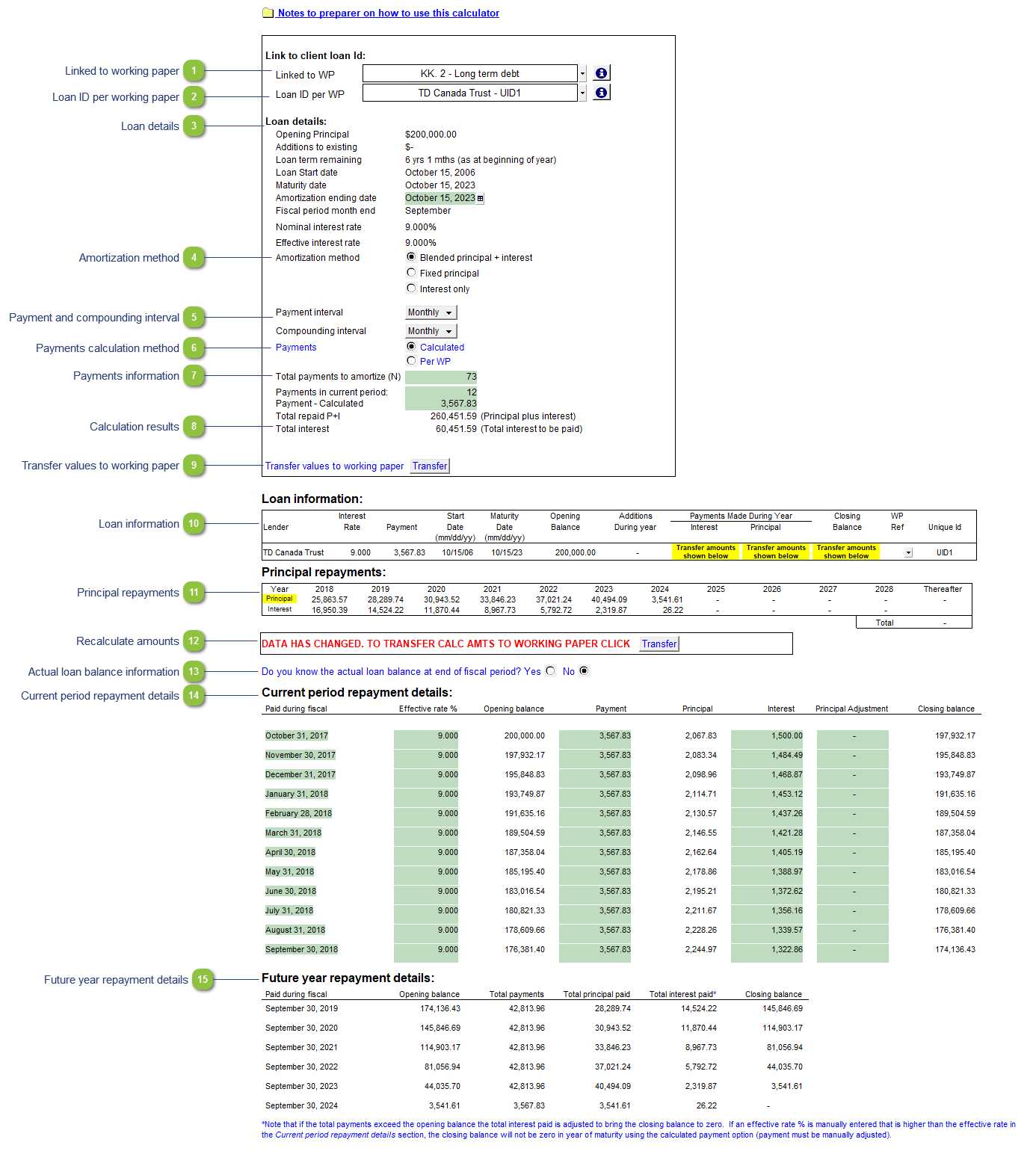Expand the Loan ID per WP dropdown
The image size is (1036, 1157).
[x=582, y=93]
